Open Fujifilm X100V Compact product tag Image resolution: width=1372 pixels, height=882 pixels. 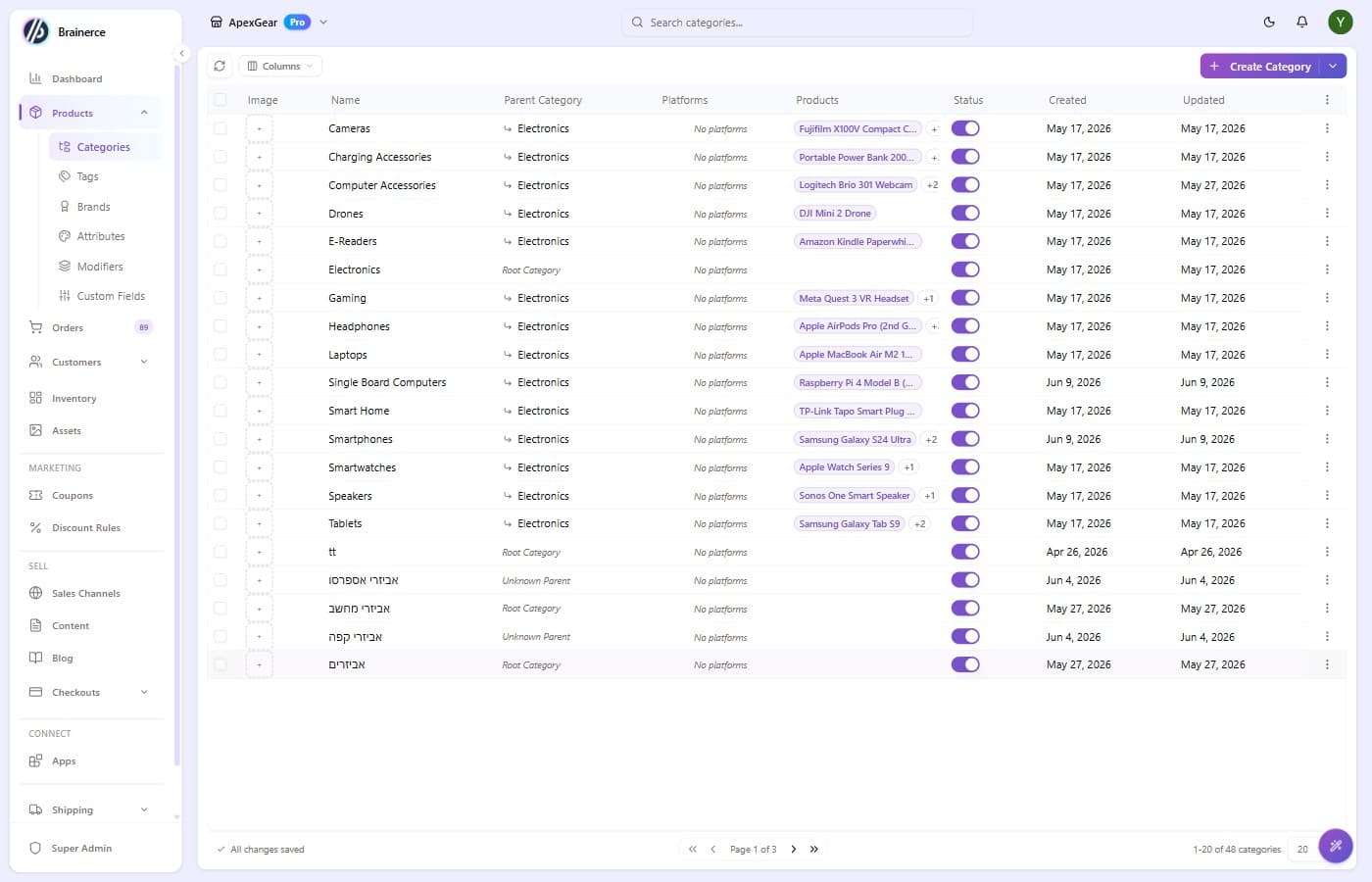point(857,128)
